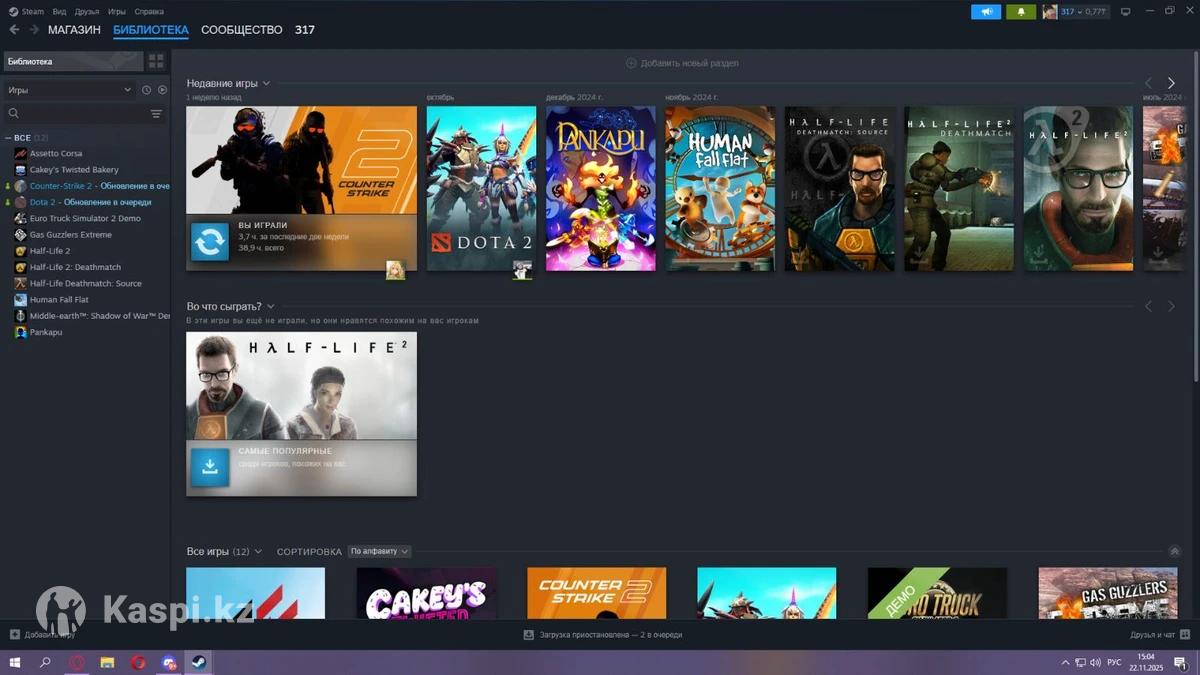1200x675 pixels.
Task: Open the Игры filter dropdown
Action: click(x=69, y=90)
